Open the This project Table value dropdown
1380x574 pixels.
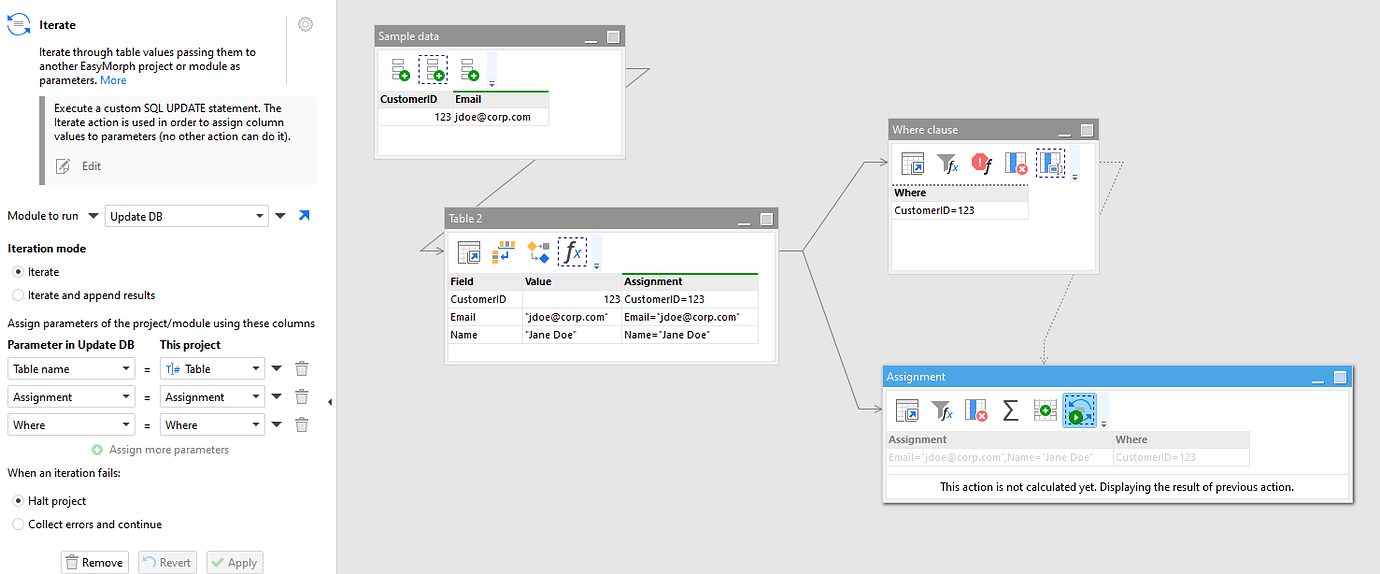tap(257, 369)
